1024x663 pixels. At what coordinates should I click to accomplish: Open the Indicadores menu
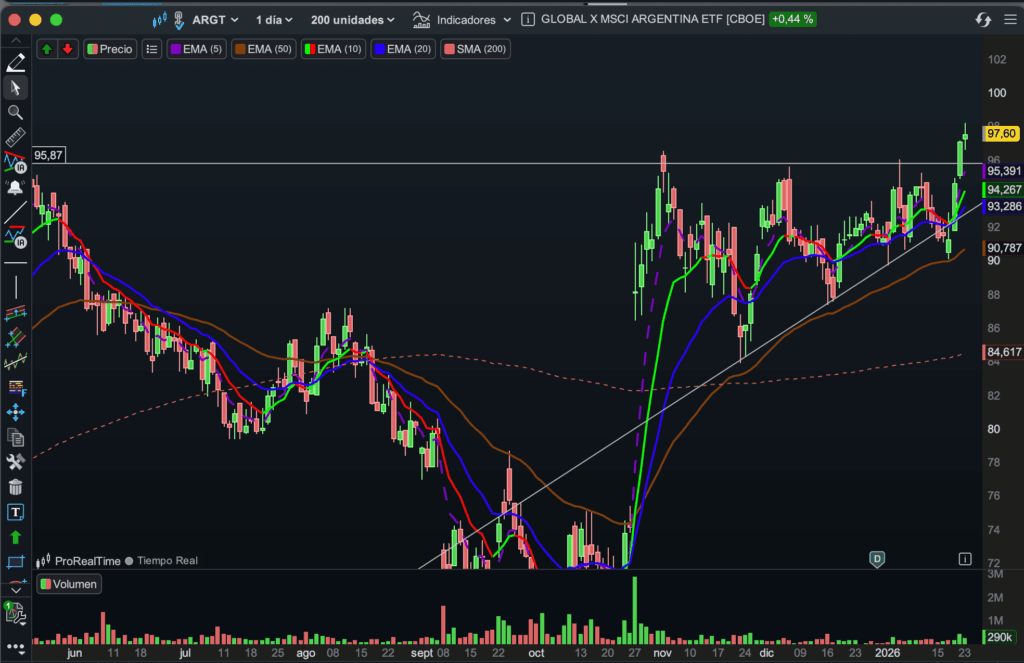(x=462, y=19)
